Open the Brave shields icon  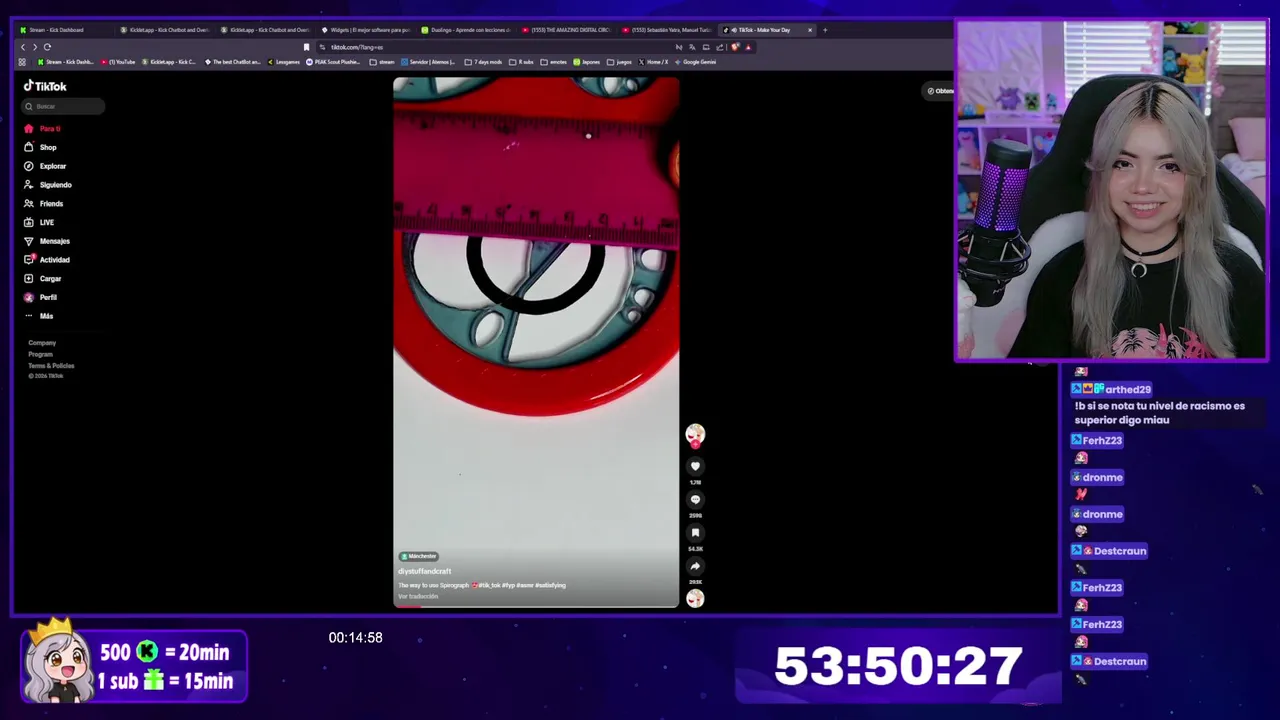735,47
